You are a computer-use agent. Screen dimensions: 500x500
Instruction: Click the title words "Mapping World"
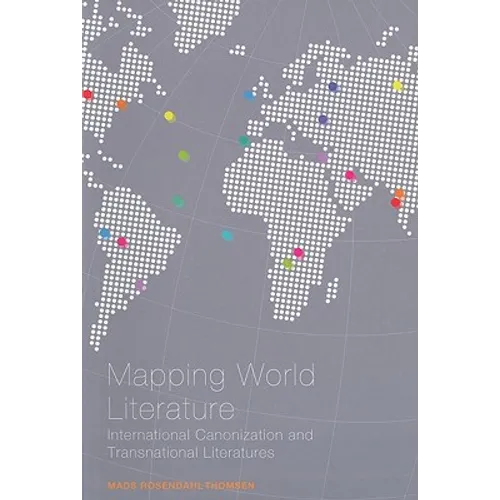211,377
